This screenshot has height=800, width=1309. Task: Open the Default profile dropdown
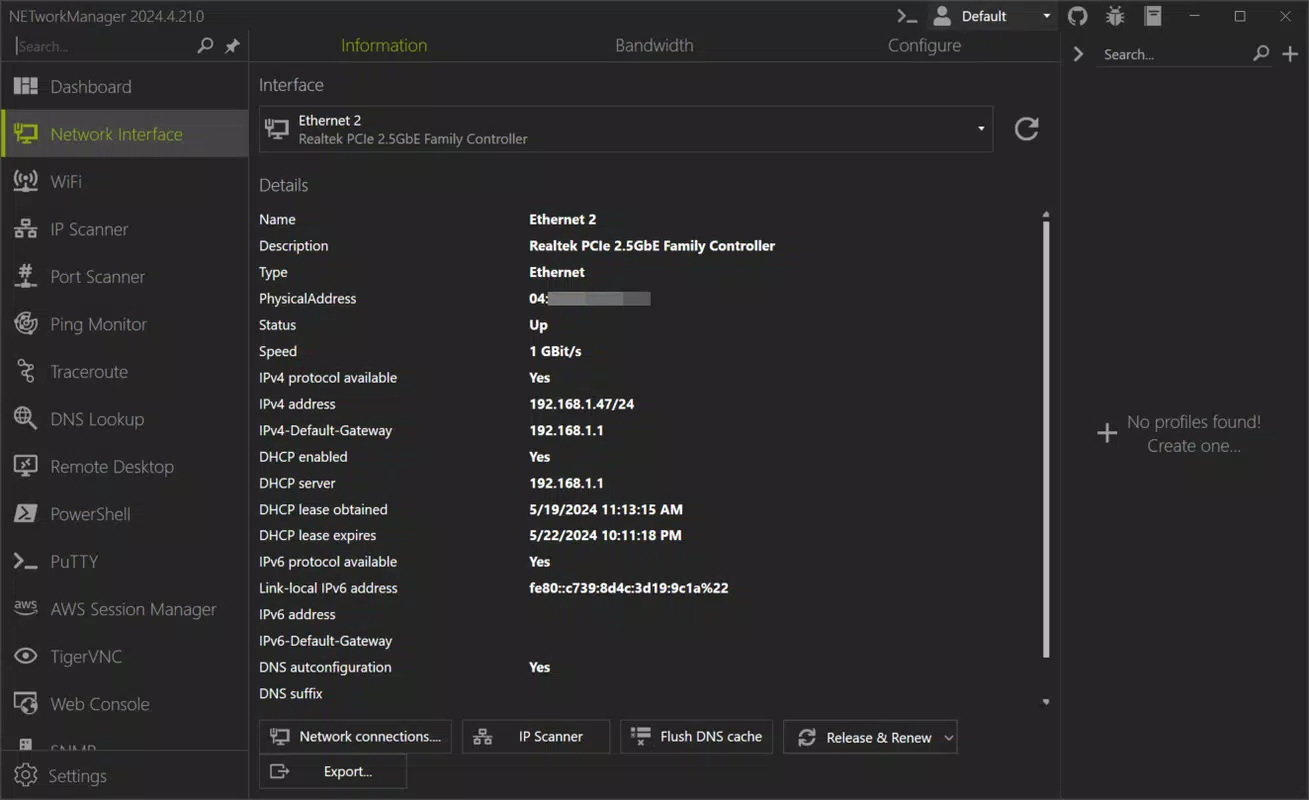tap(992, 16)
